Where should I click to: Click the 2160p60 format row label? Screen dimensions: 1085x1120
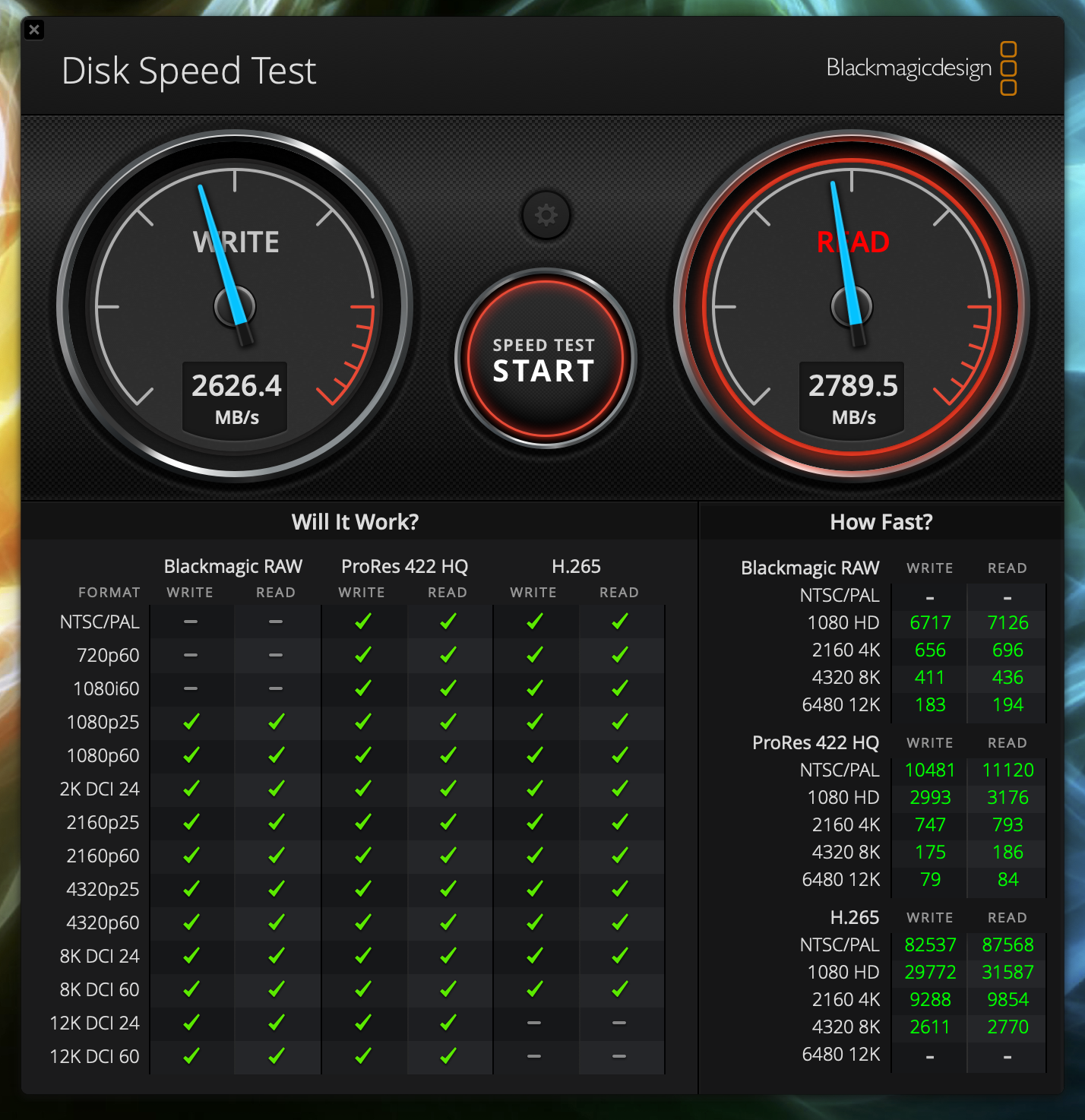(x=103, y=856)
